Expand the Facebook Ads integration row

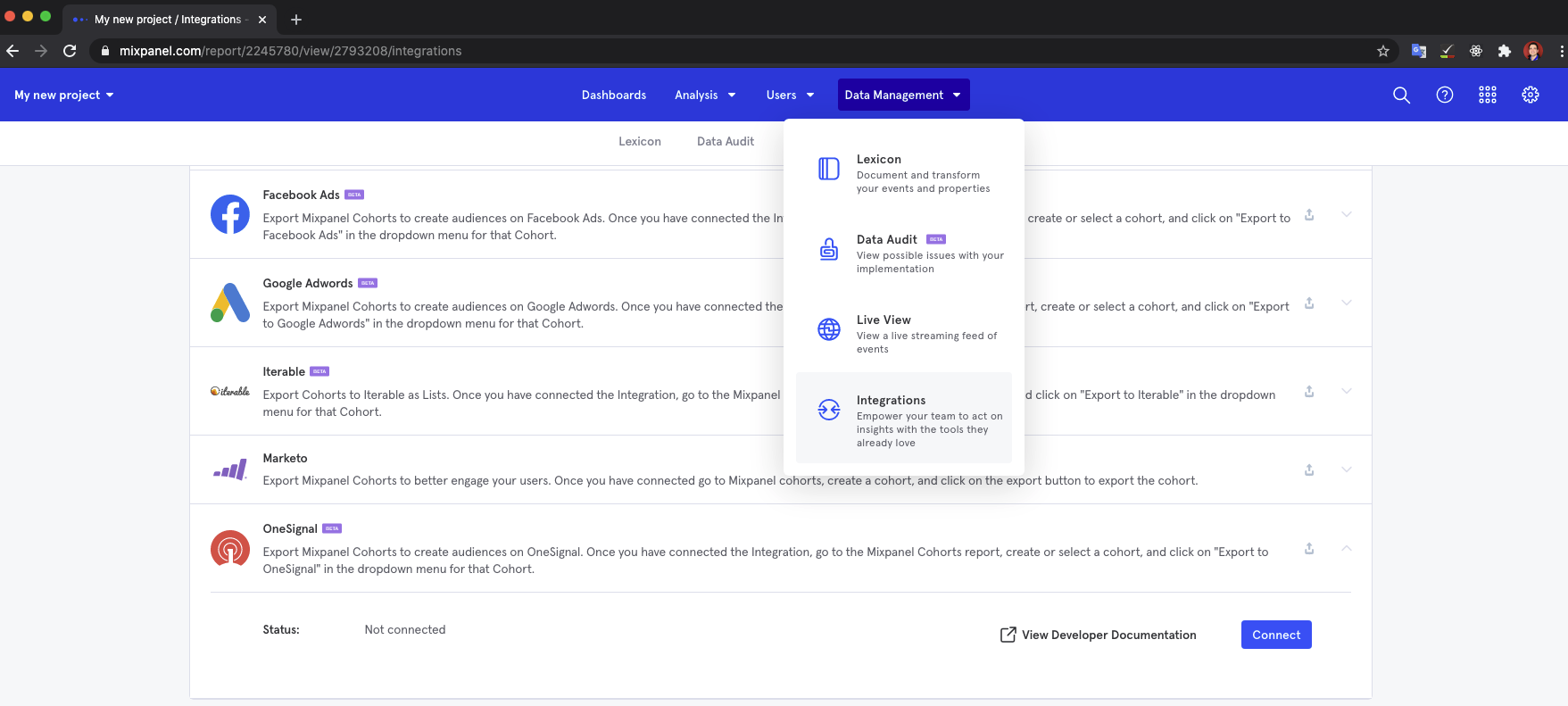point(1347,214)
